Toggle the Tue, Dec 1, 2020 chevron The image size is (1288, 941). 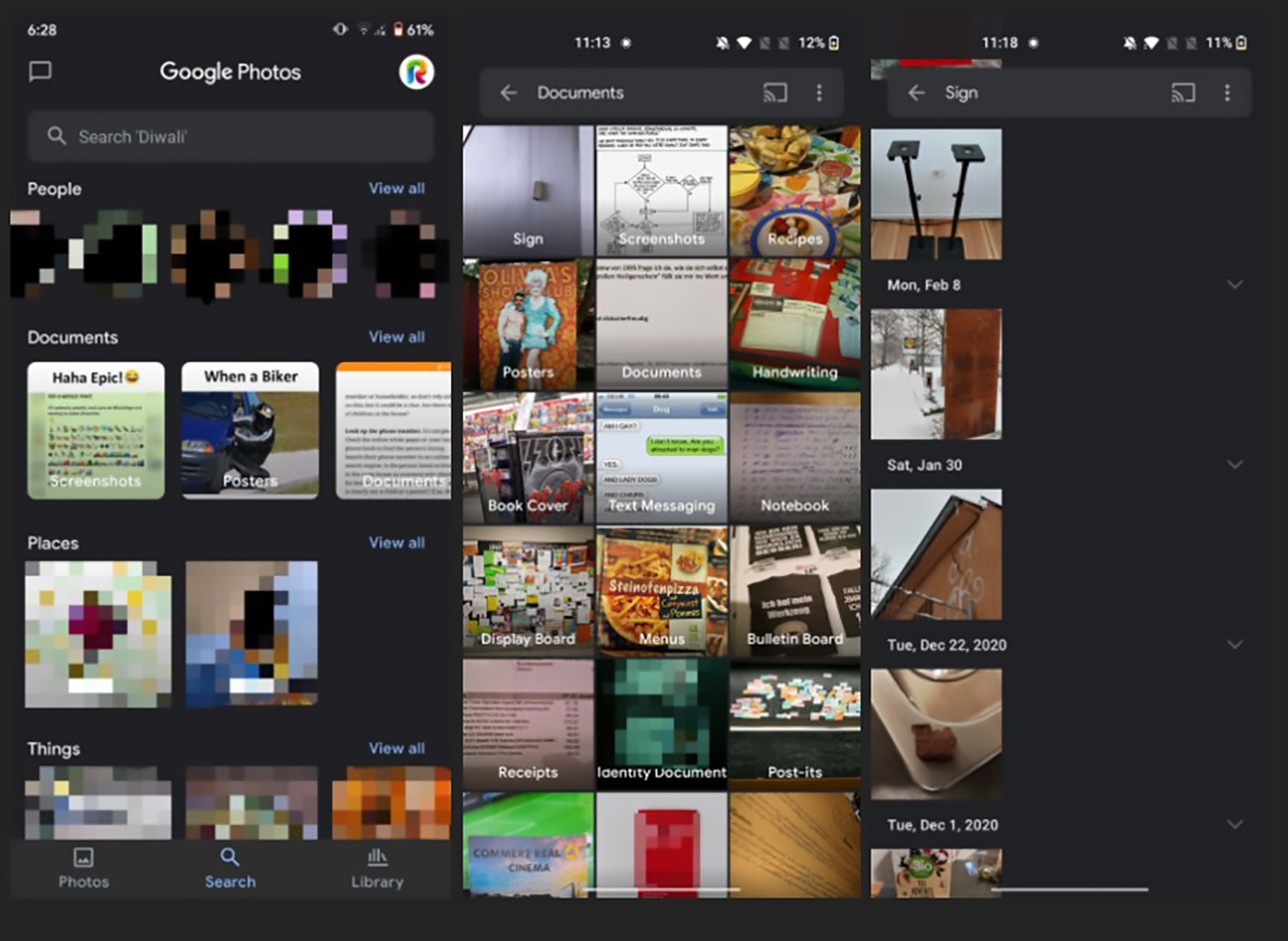tap(1235, 825)
